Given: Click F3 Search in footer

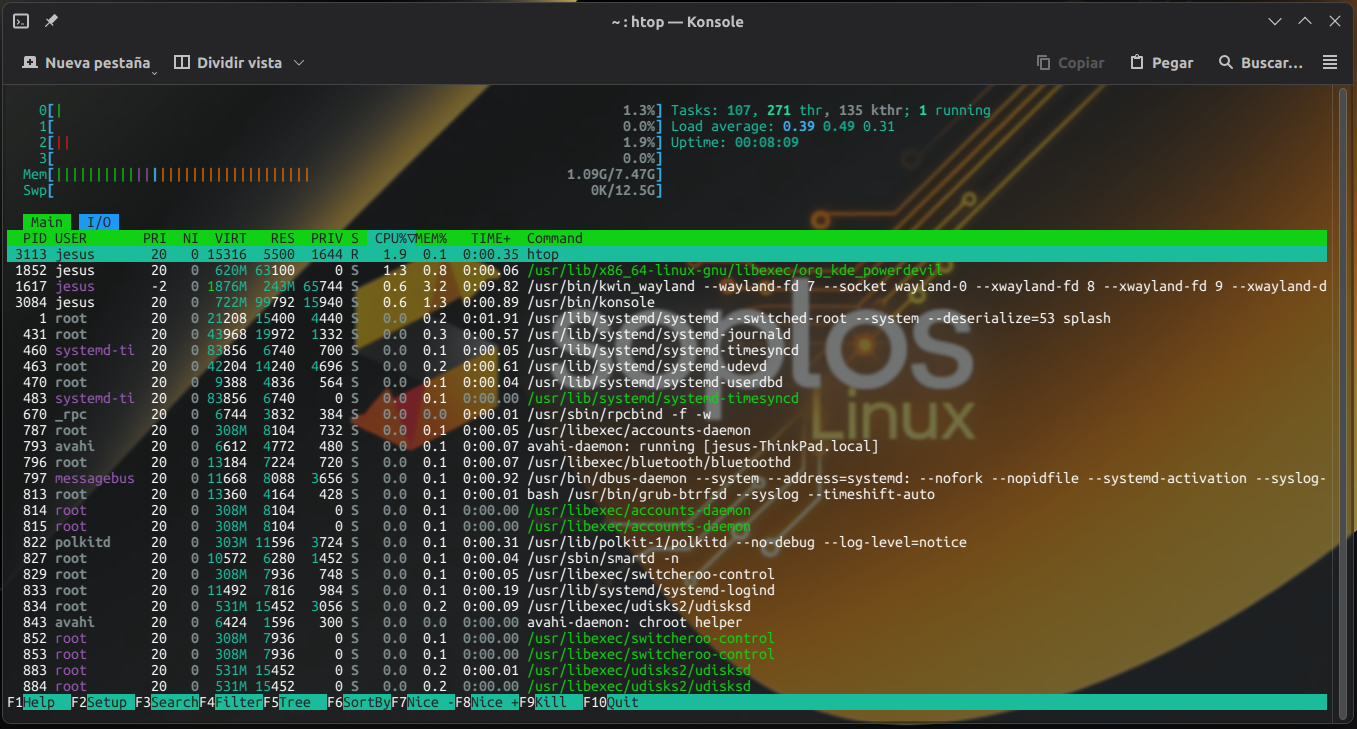Looking at the screenshot, I should 167,702.
